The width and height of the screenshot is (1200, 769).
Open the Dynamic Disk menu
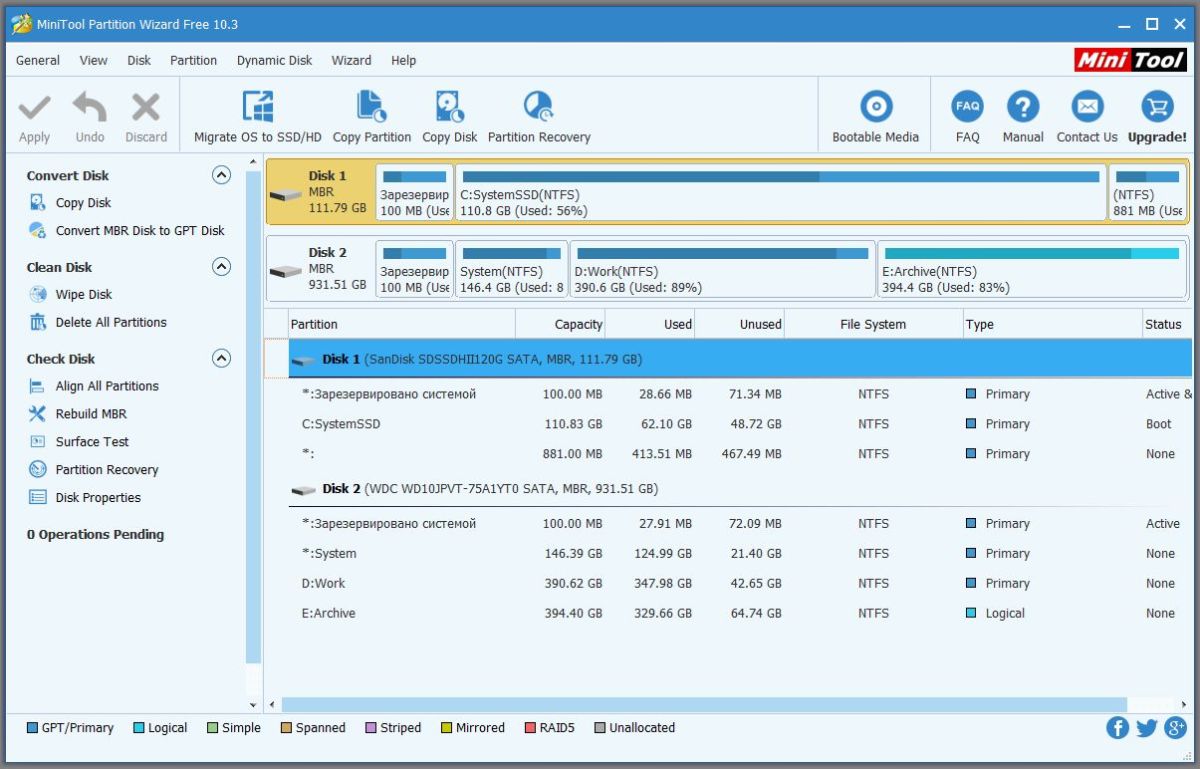(x=274, y=60)
